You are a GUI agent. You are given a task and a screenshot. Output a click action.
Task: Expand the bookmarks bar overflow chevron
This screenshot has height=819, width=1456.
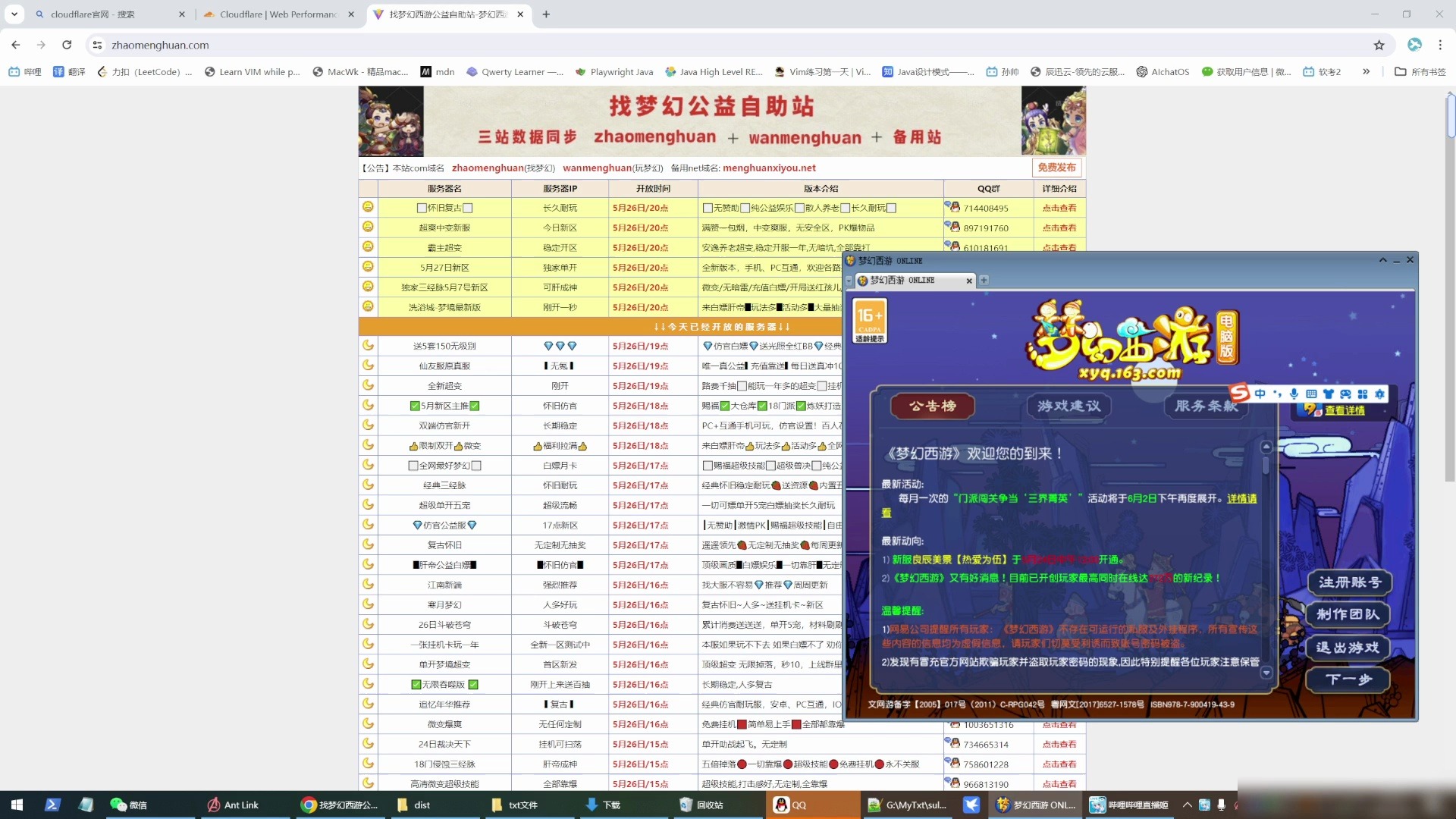(1366, 72)
